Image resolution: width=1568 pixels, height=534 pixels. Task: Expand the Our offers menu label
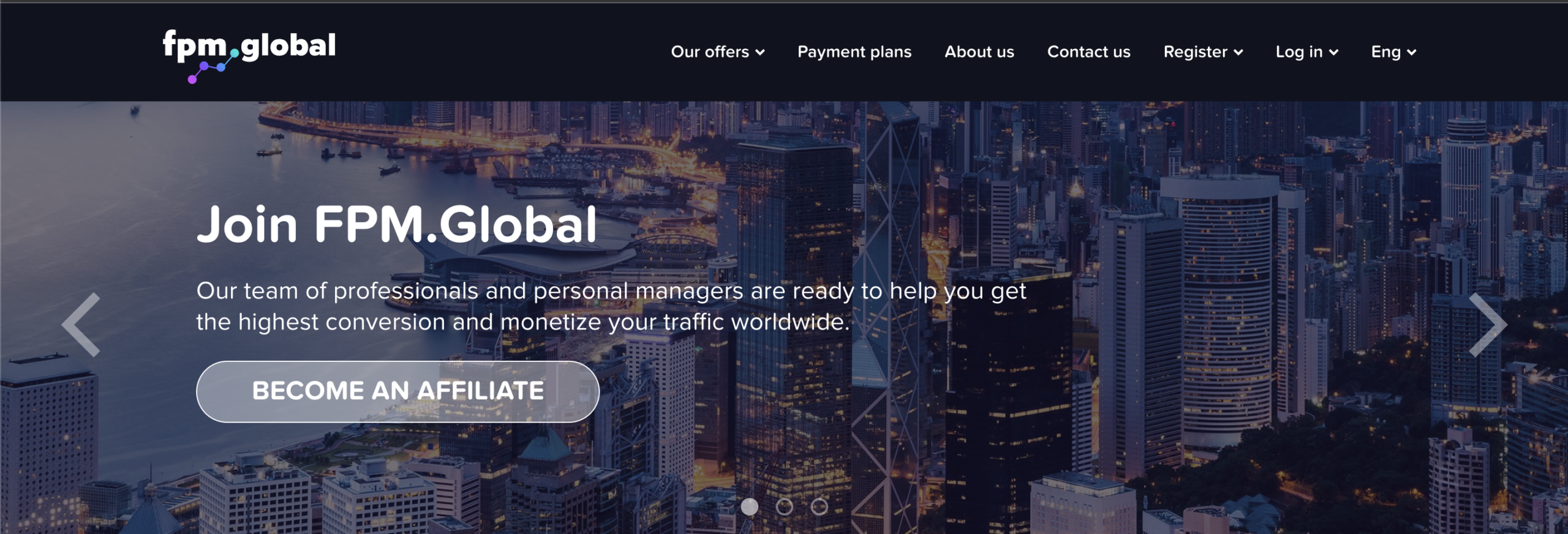pos(710,52)
